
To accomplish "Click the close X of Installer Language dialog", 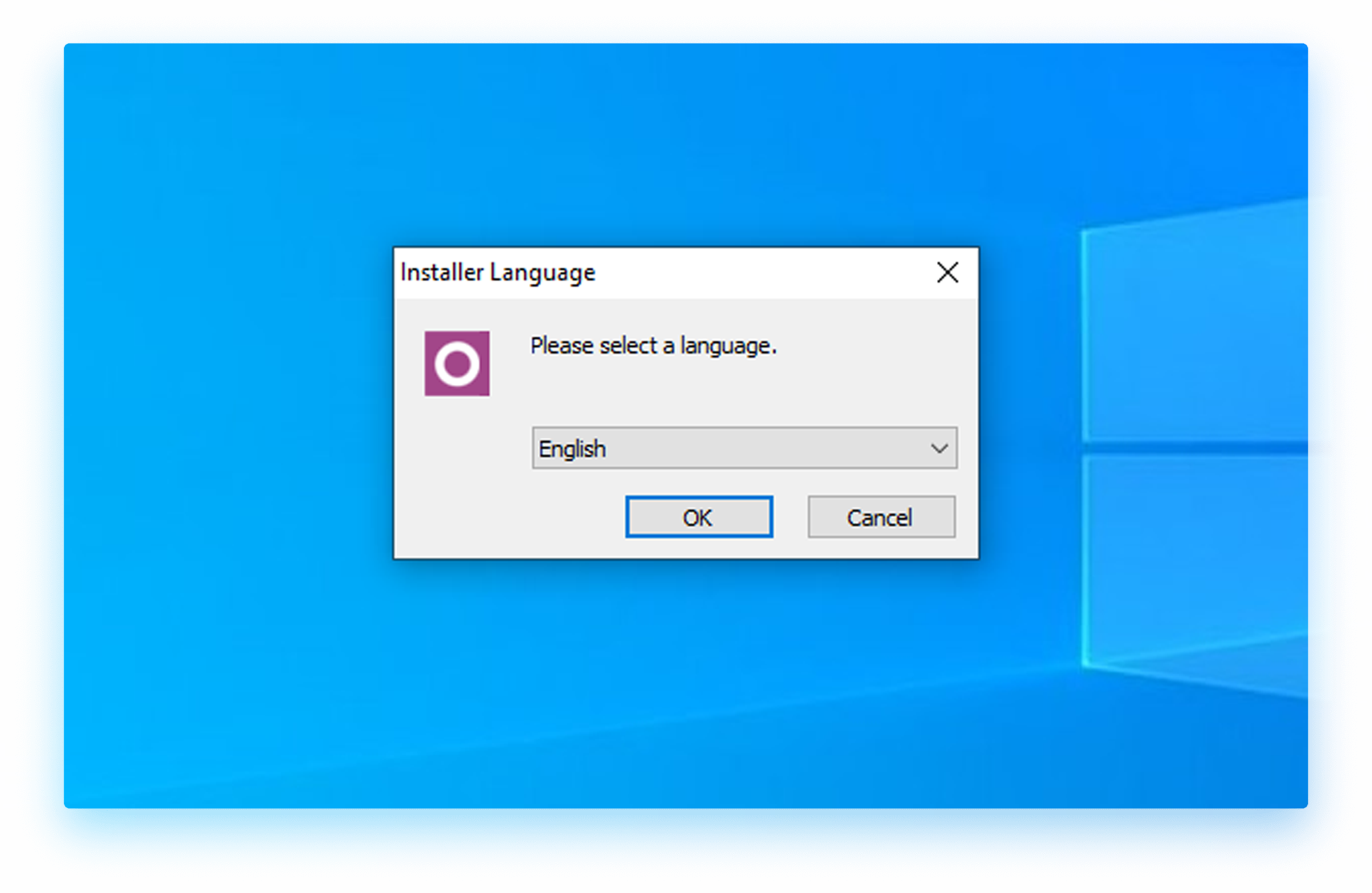I will tap(947, 273).
